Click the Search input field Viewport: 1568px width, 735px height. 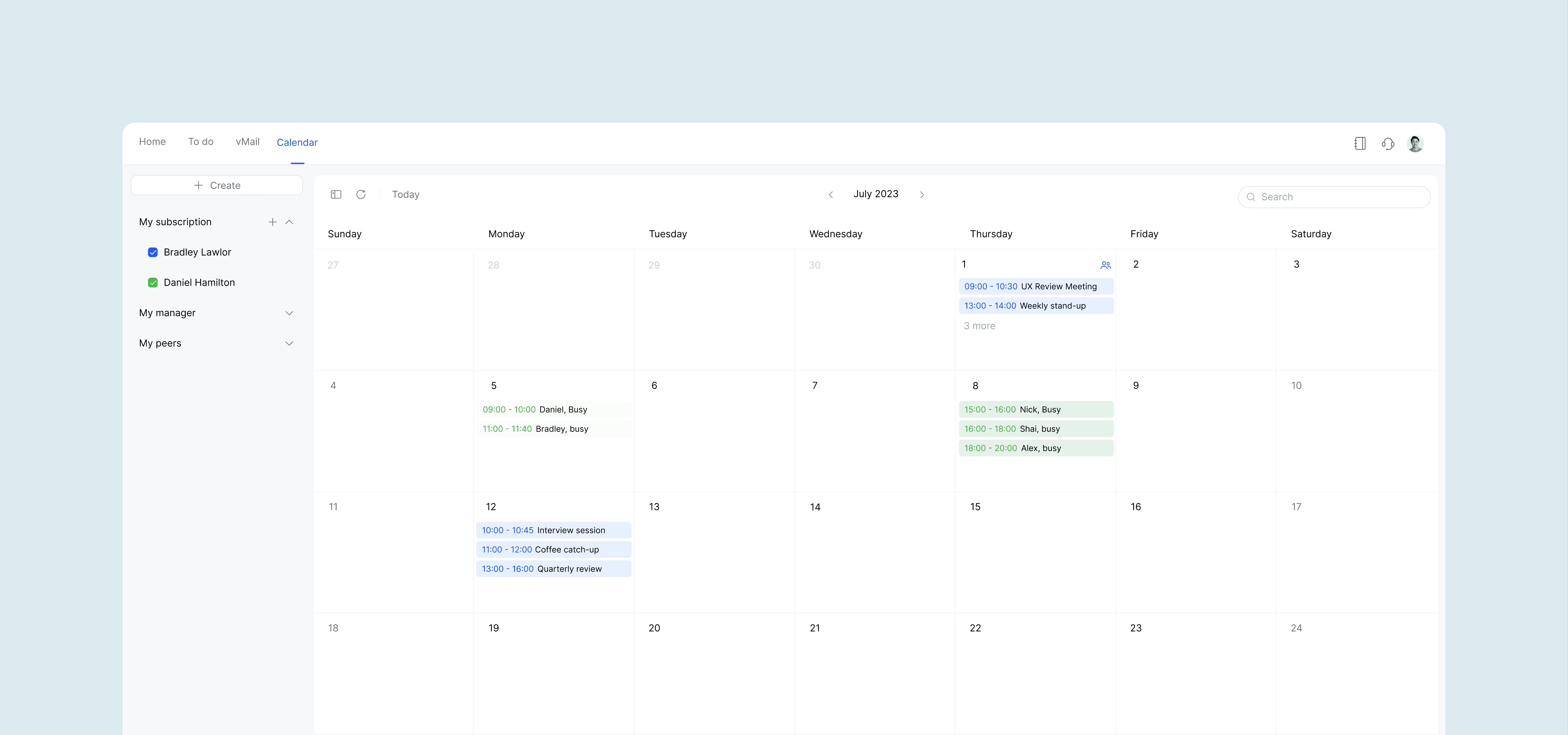tap(1339, 197)
